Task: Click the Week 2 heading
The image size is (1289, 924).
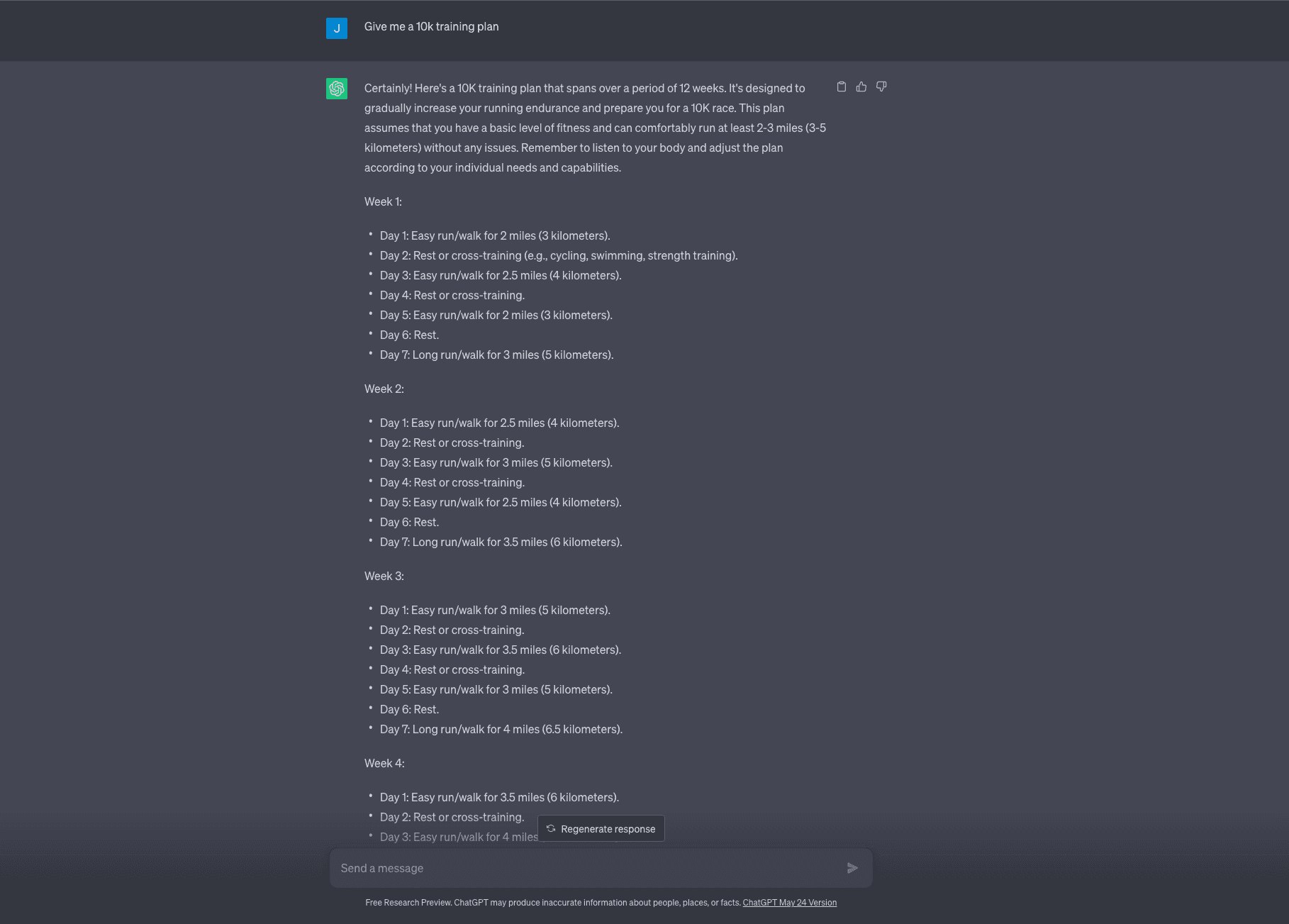Action: coord(384,389)
